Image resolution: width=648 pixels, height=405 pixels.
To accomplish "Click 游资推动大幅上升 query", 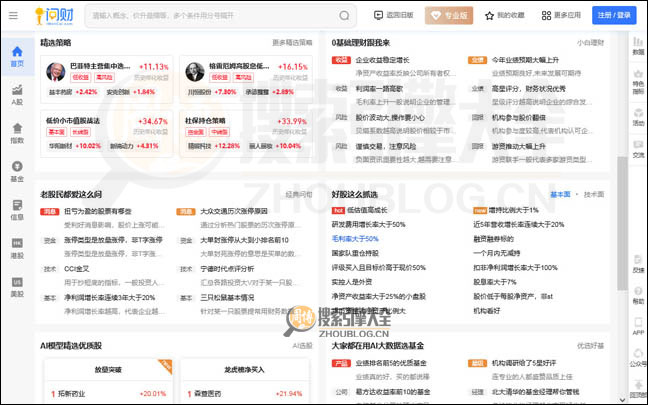I will (x=518, y=146).
